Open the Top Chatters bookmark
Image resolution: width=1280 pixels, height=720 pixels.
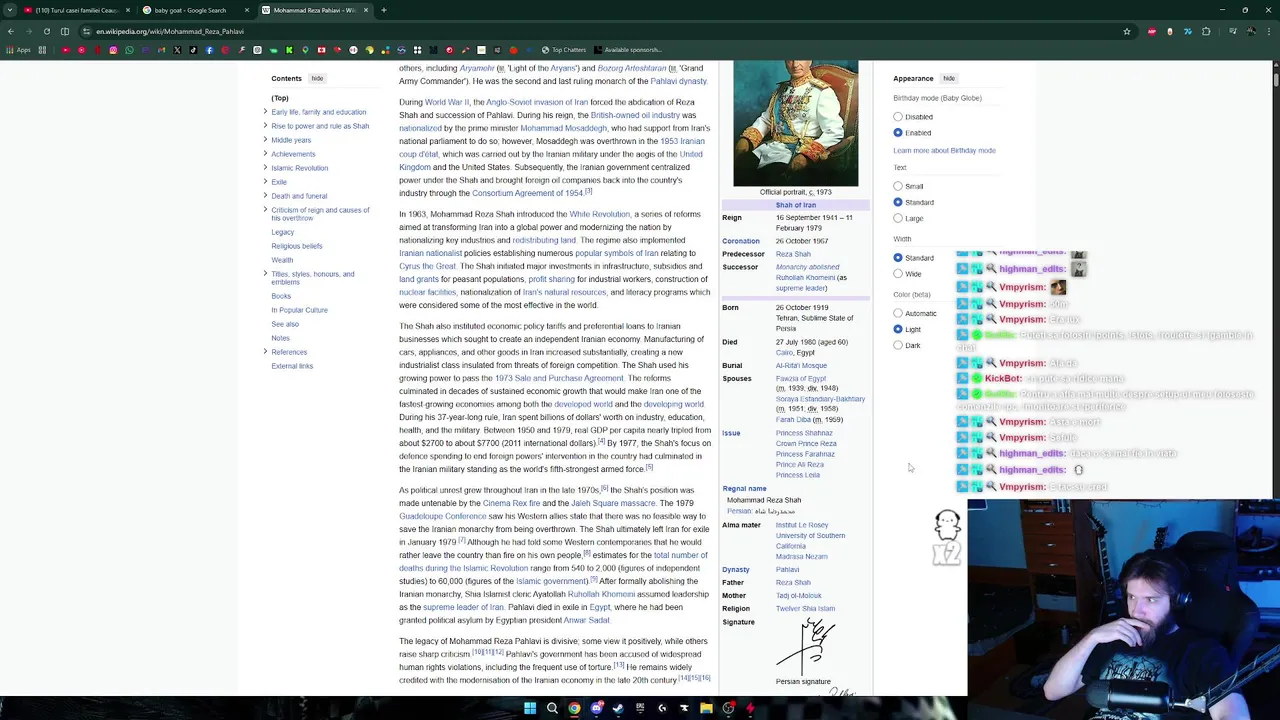click(563, 50)
